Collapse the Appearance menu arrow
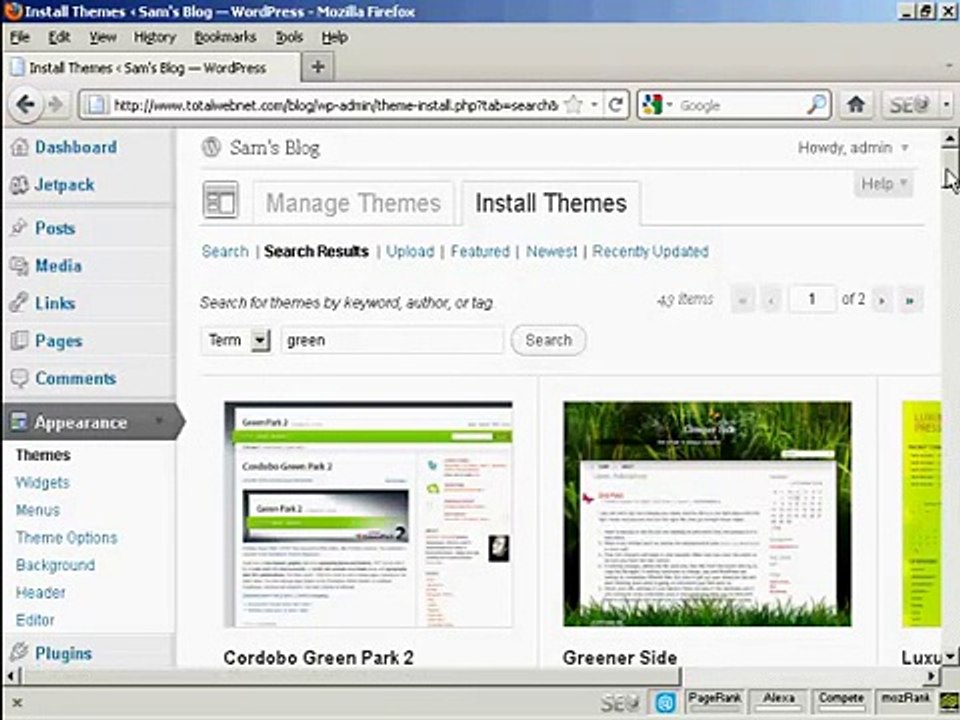 pos(159,421)
